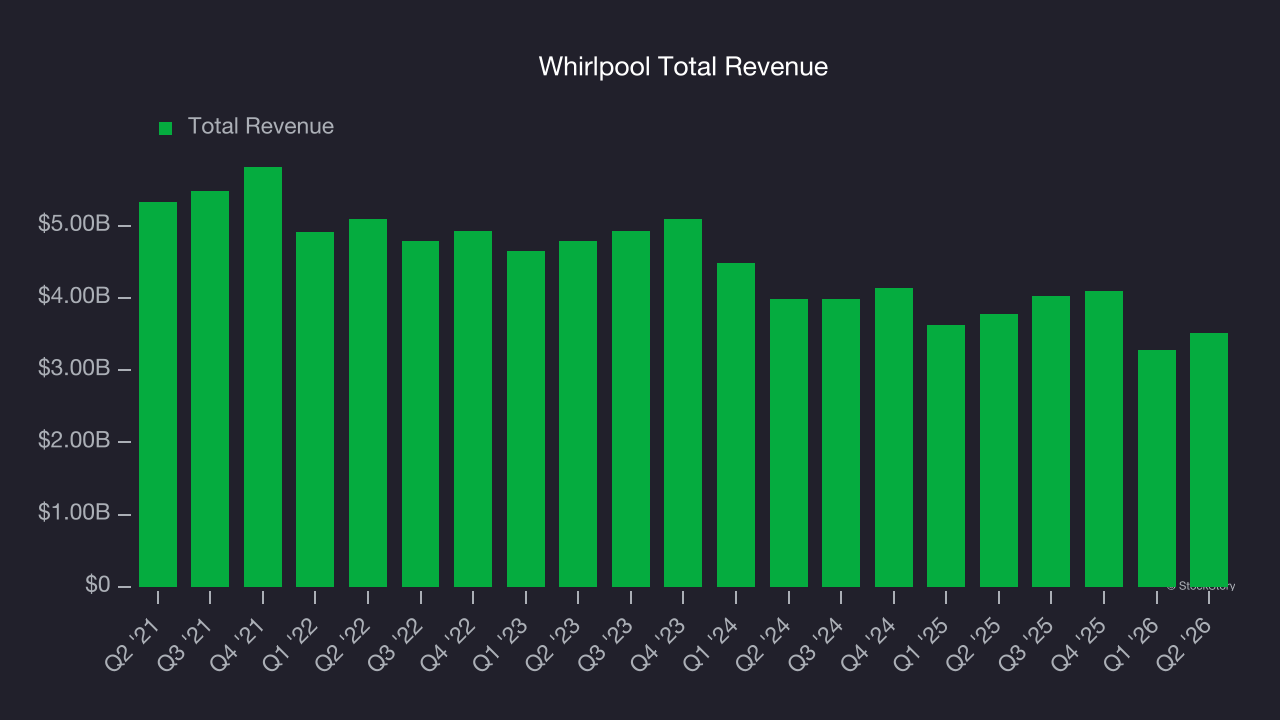Click the '$0' y-axis label
Viewport: 1280px width, 720px height.
[x=97, y=584]
